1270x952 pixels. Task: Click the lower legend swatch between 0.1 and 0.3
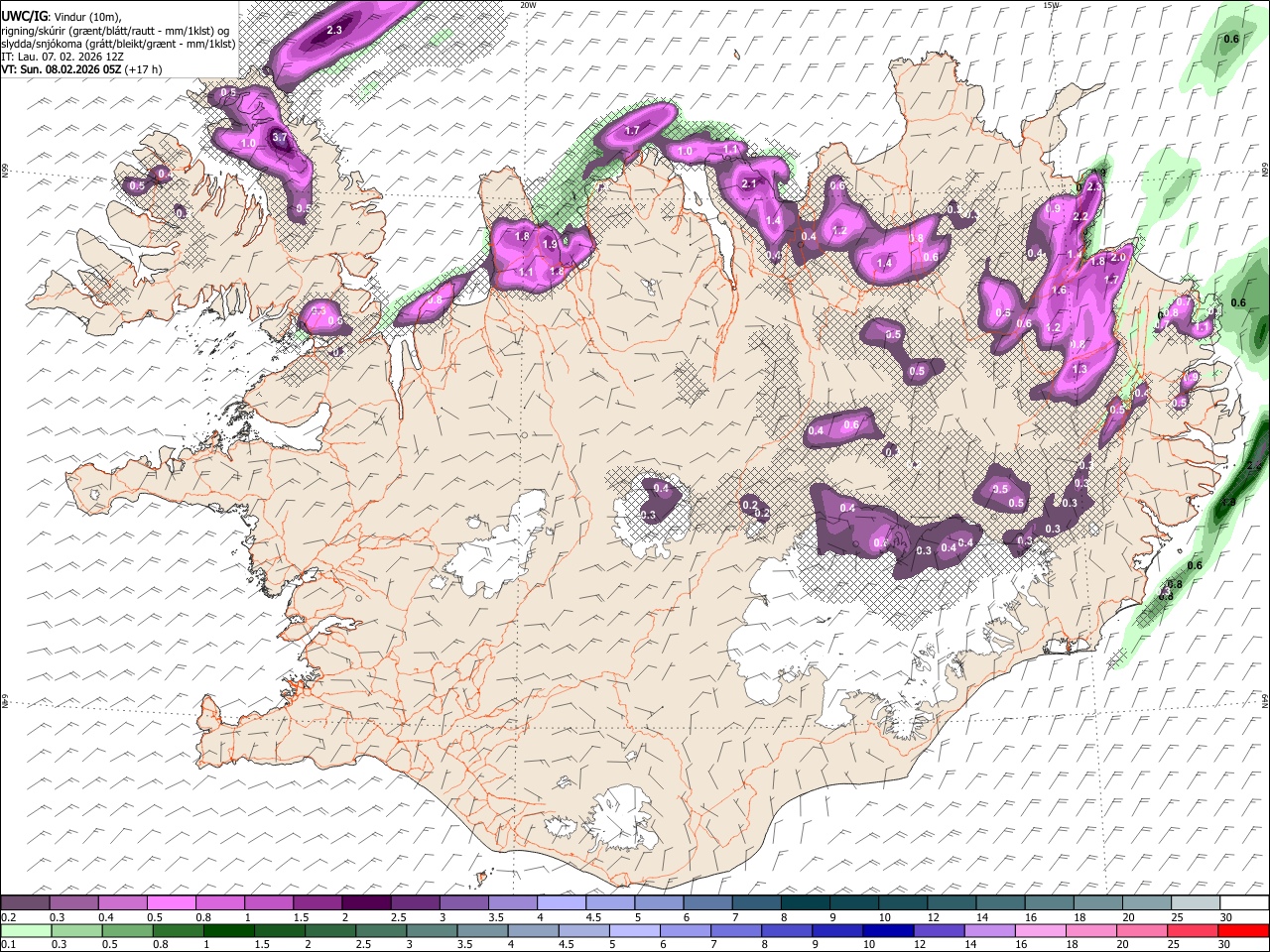point(27,931)
